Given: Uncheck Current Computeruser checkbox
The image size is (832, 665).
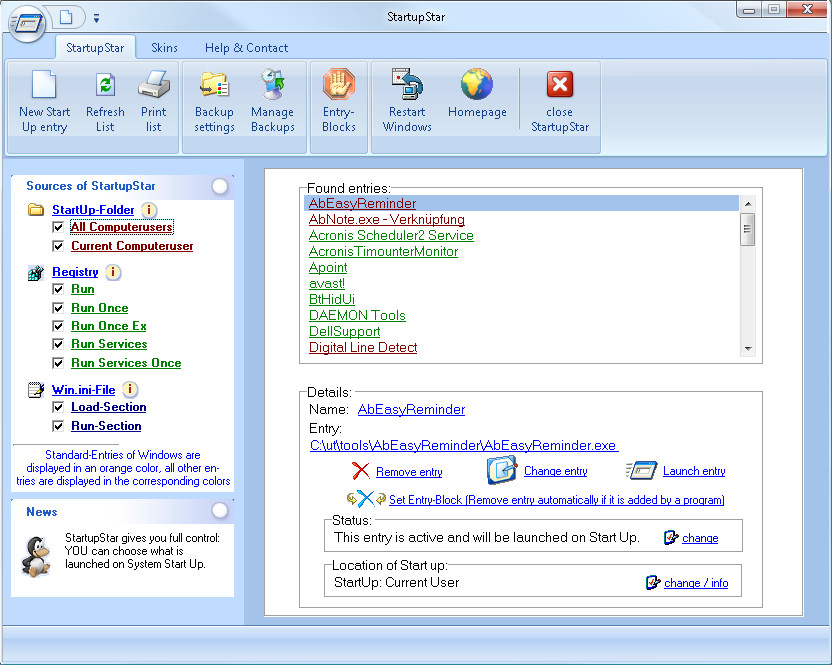Looking at the screenshot, I should (x=58, y=246).
